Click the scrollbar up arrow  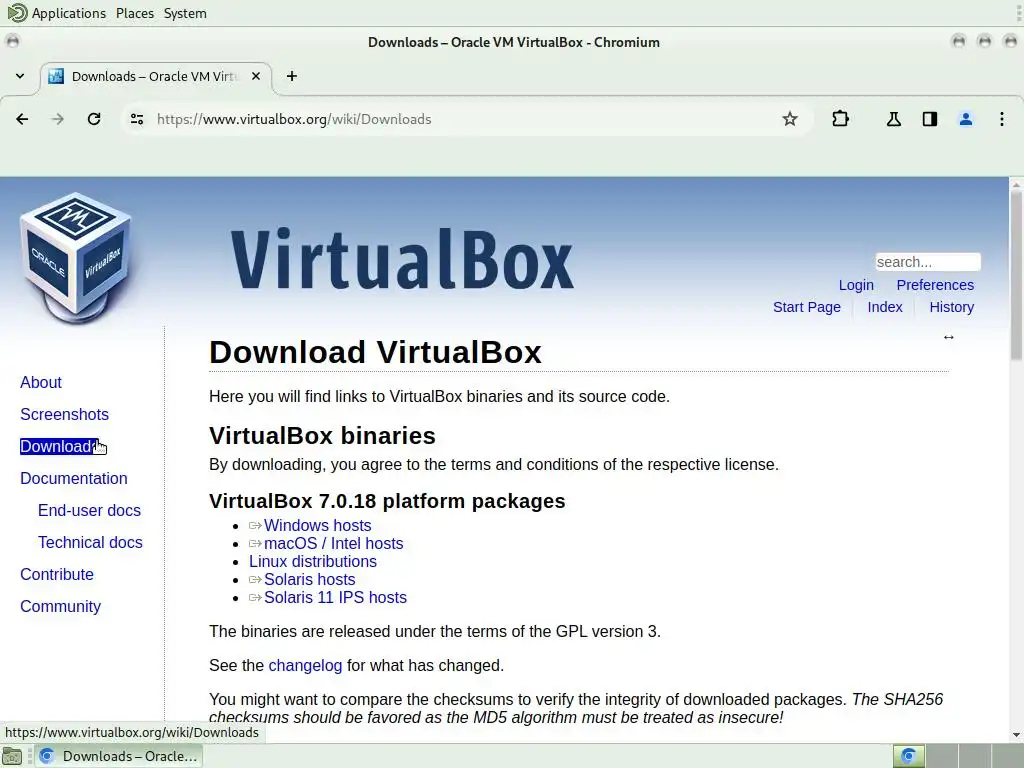point(1016,184)
